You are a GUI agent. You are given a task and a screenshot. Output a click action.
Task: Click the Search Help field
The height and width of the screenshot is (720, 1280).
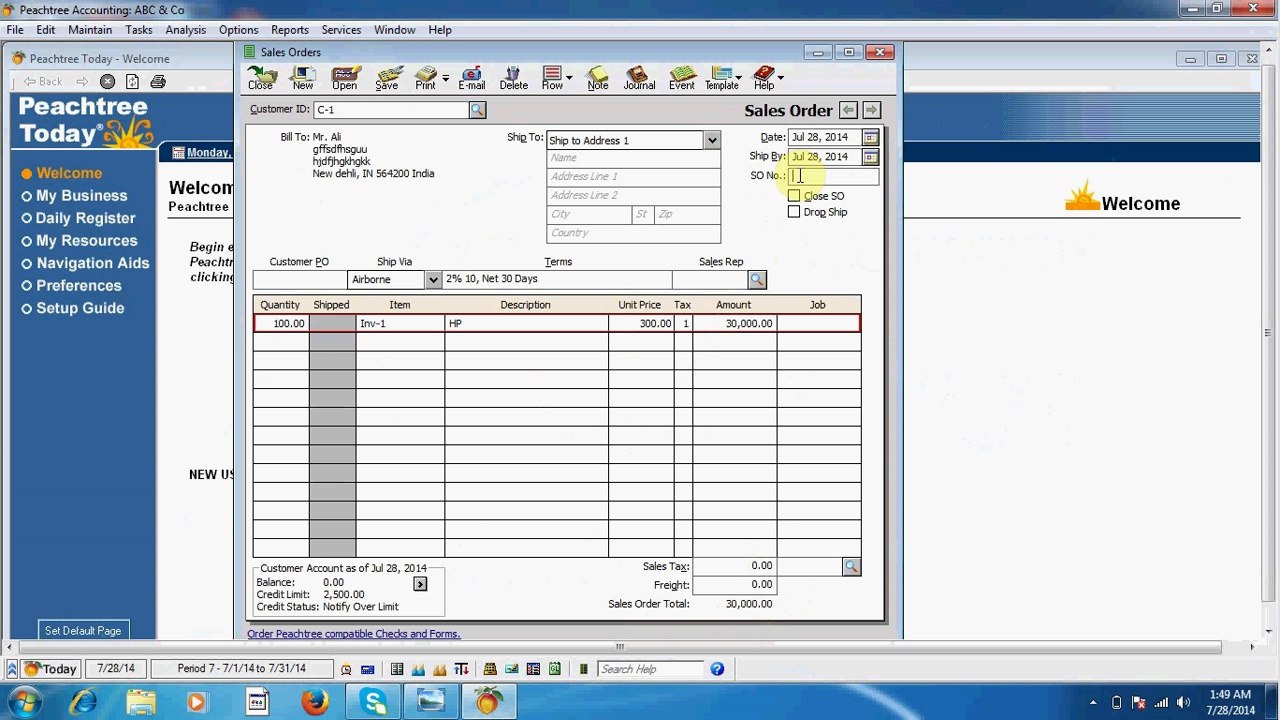click(x=651, y=669)
